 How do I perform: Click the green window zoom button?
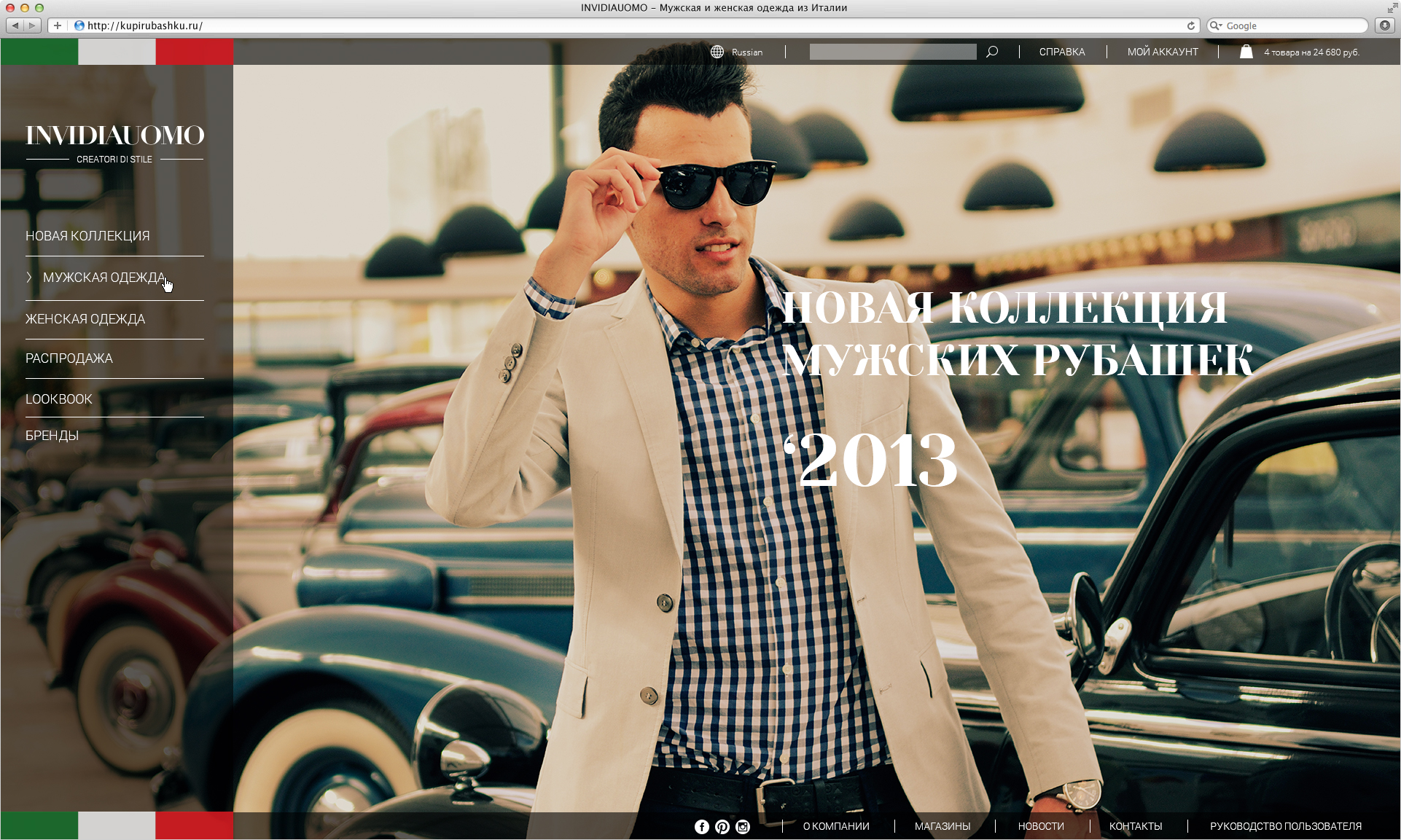[39, 7]
